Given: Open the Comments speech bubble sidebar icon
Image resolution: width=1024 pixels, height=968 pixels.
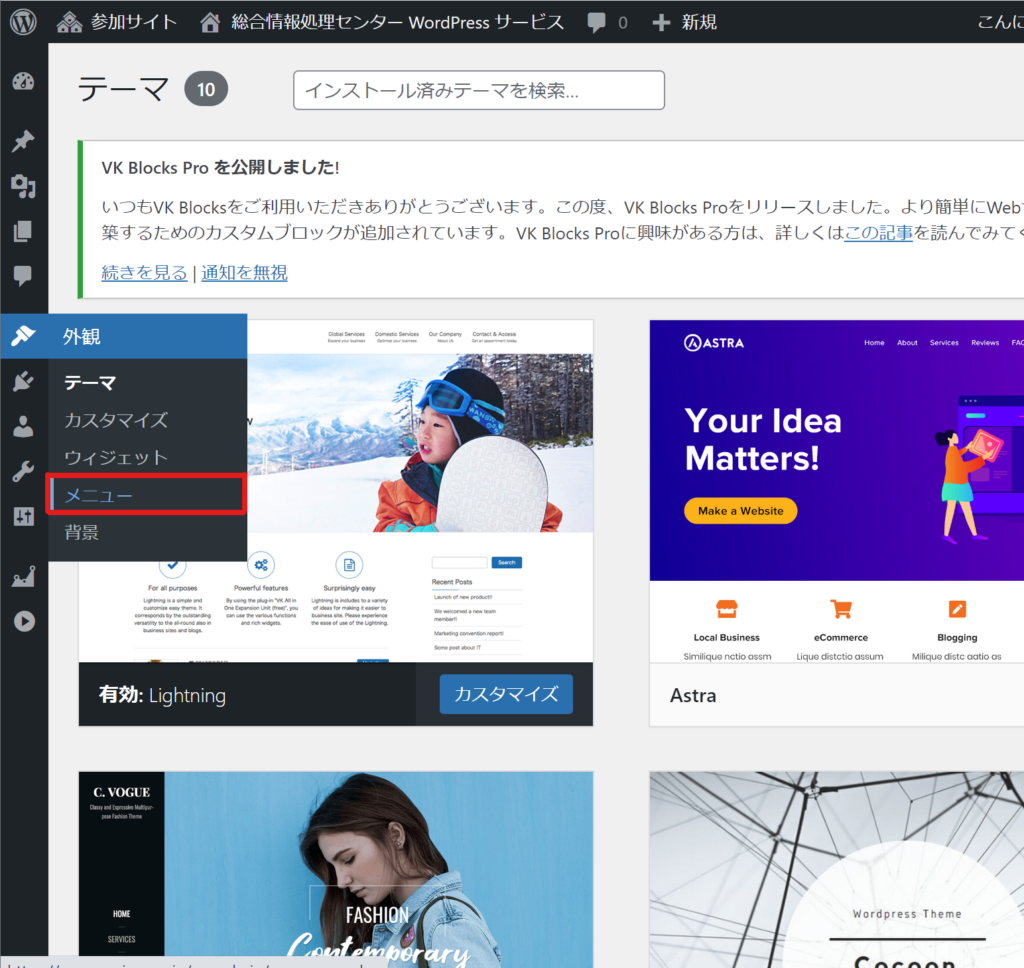Looking at the screenshot, I should (x=23, y=276).
